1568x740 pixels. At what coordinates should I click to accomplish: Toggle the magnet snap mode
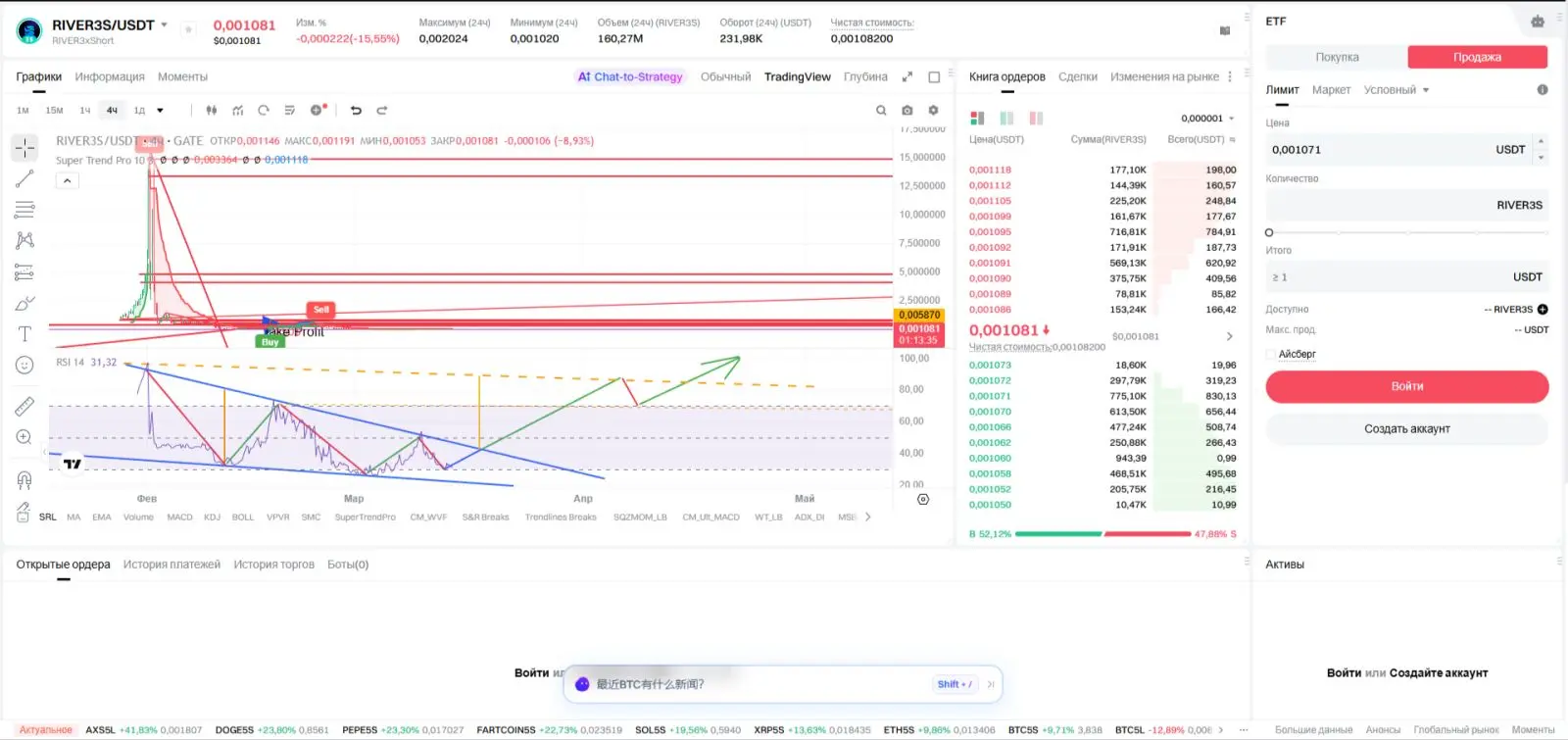(24, 480)
